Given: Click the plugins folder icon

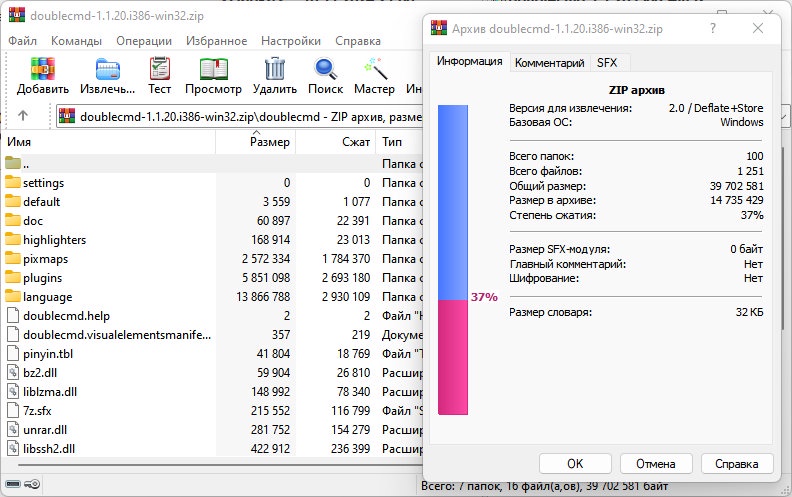Looking at the screenshot, I should [x=13, y=277].
